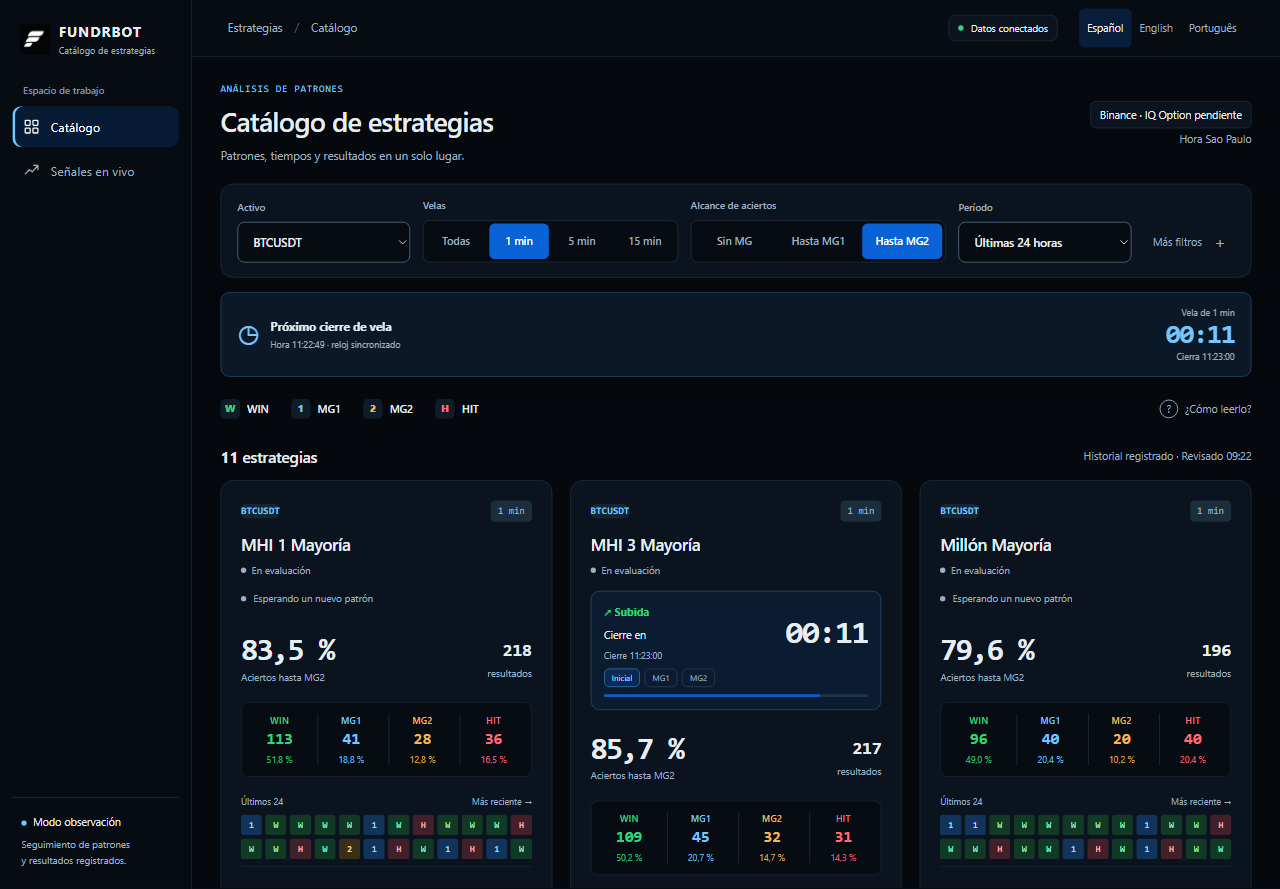Click 79,6 % value in Millón Mayoría

click(x=988, y=650)
